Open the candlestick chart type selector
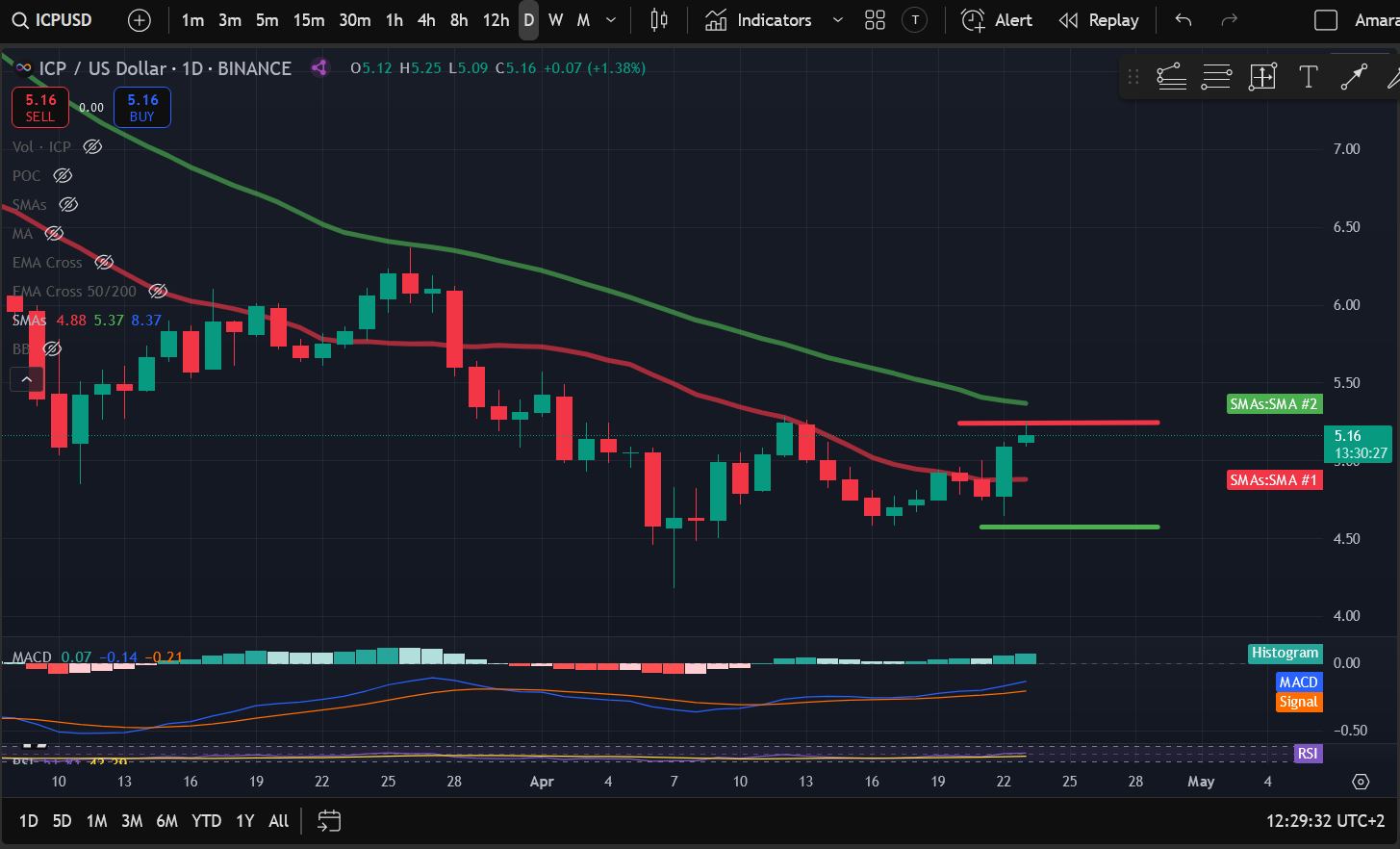 (x=659, y=20)
